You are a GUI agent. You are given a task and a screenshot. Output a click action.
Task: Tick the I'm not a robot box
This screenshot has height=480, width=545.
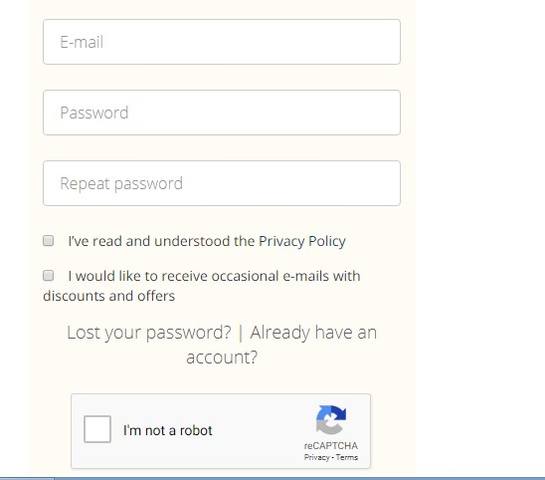pyautogui.click(x=97, y=429)
